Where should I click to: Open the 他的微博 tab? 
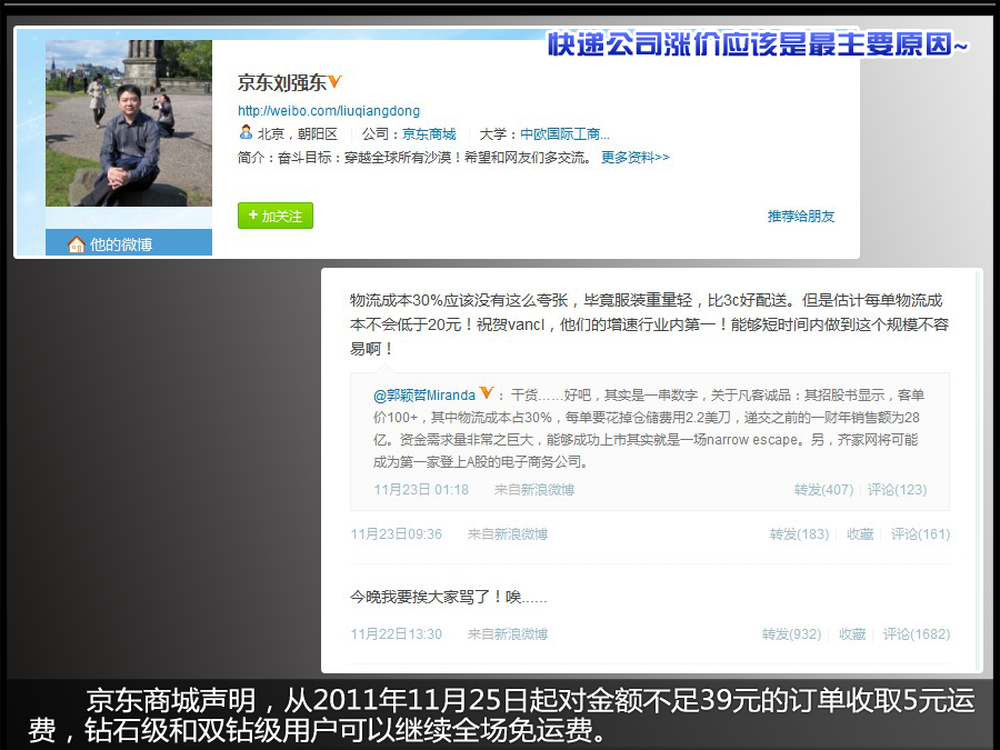[129, 243]
